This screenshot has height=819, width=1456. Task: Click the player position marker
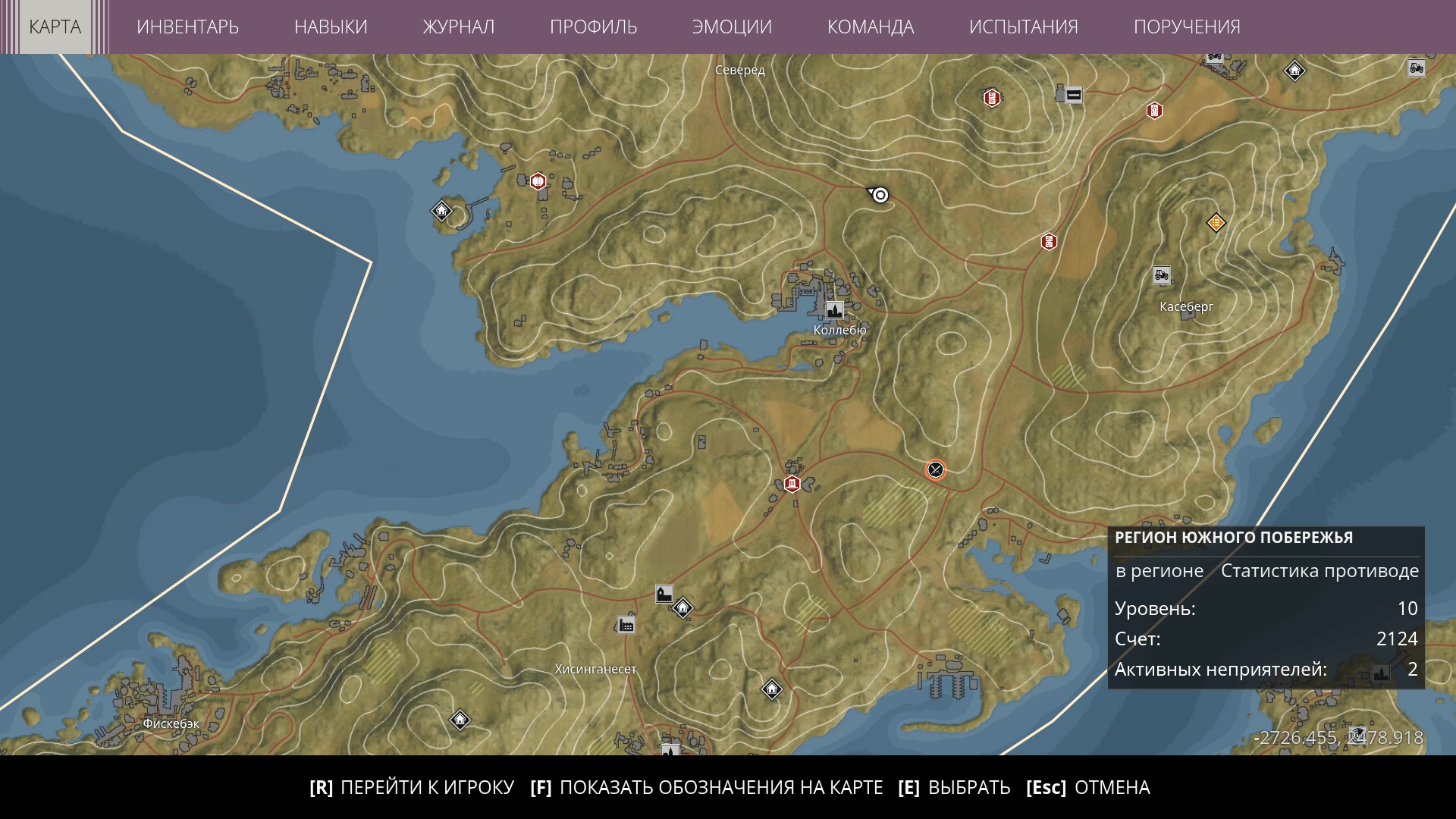(x=880, y=195)
